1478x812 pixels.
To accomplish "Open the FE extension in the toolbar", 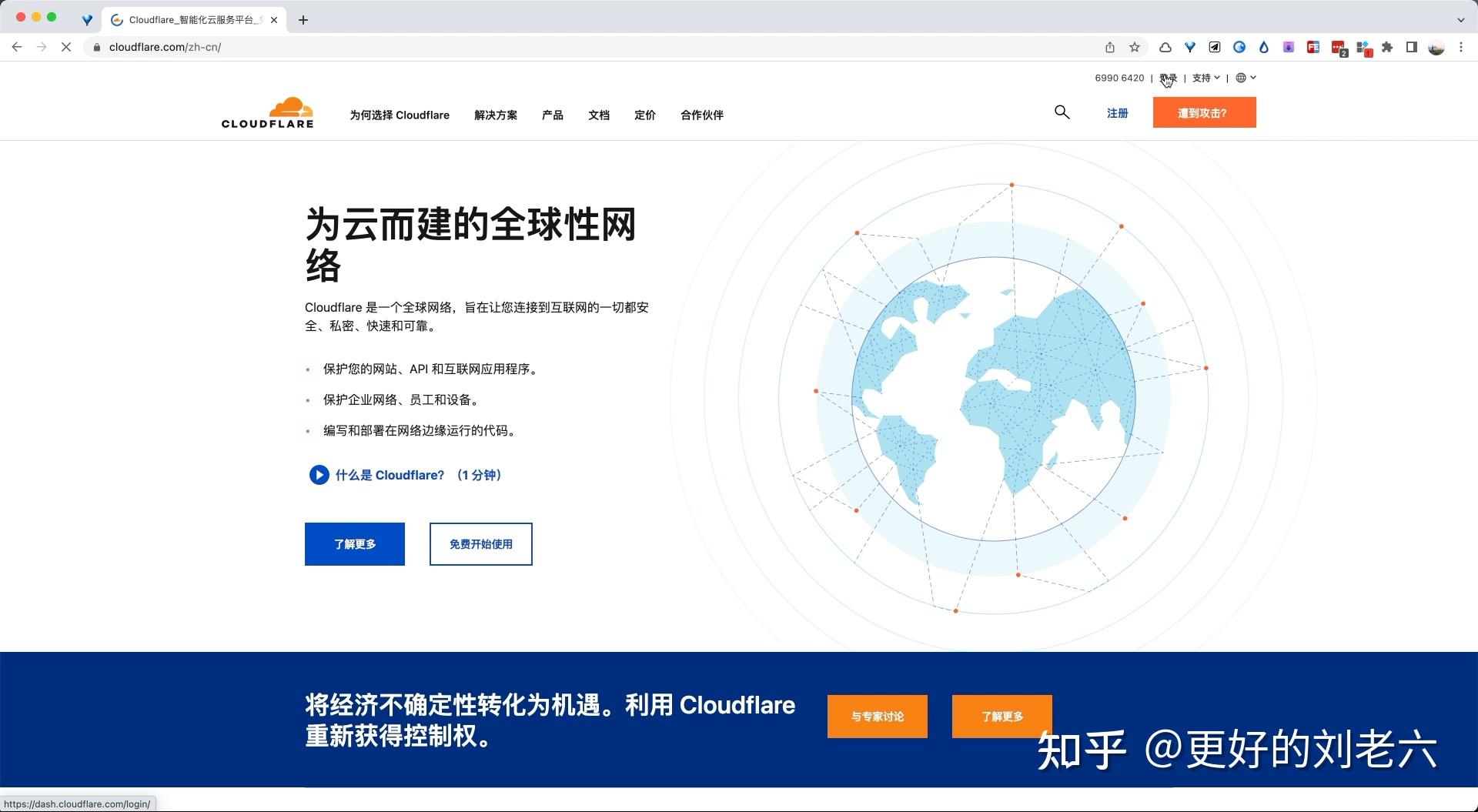I will pos(1313,47).
